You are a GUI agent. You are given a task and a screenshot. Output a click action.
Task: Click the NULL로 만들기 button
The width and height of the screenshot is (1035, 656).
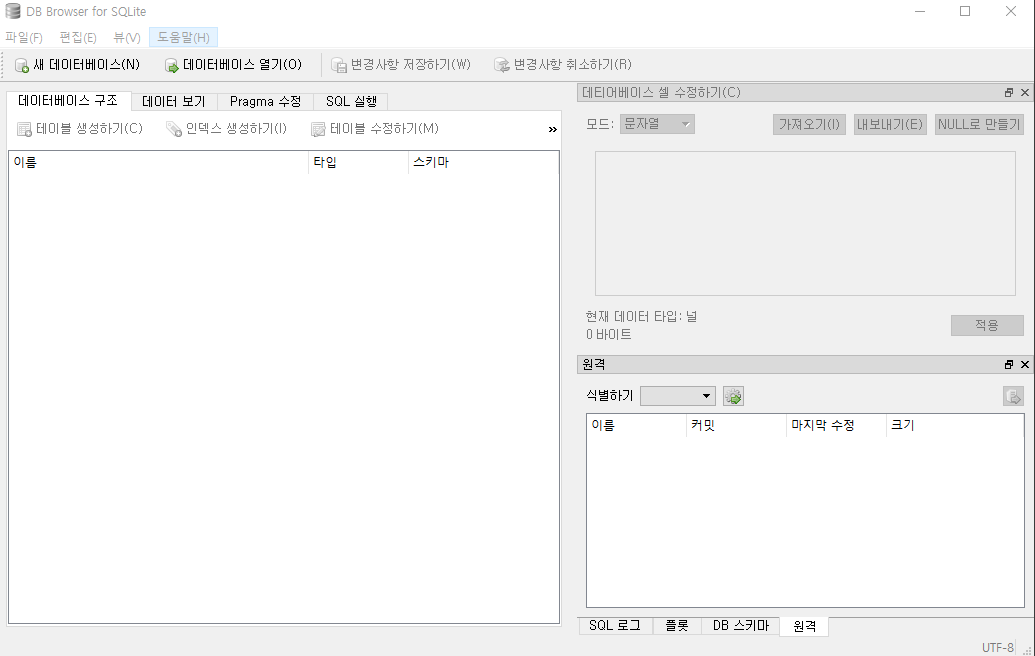click(x=979, y=124)
